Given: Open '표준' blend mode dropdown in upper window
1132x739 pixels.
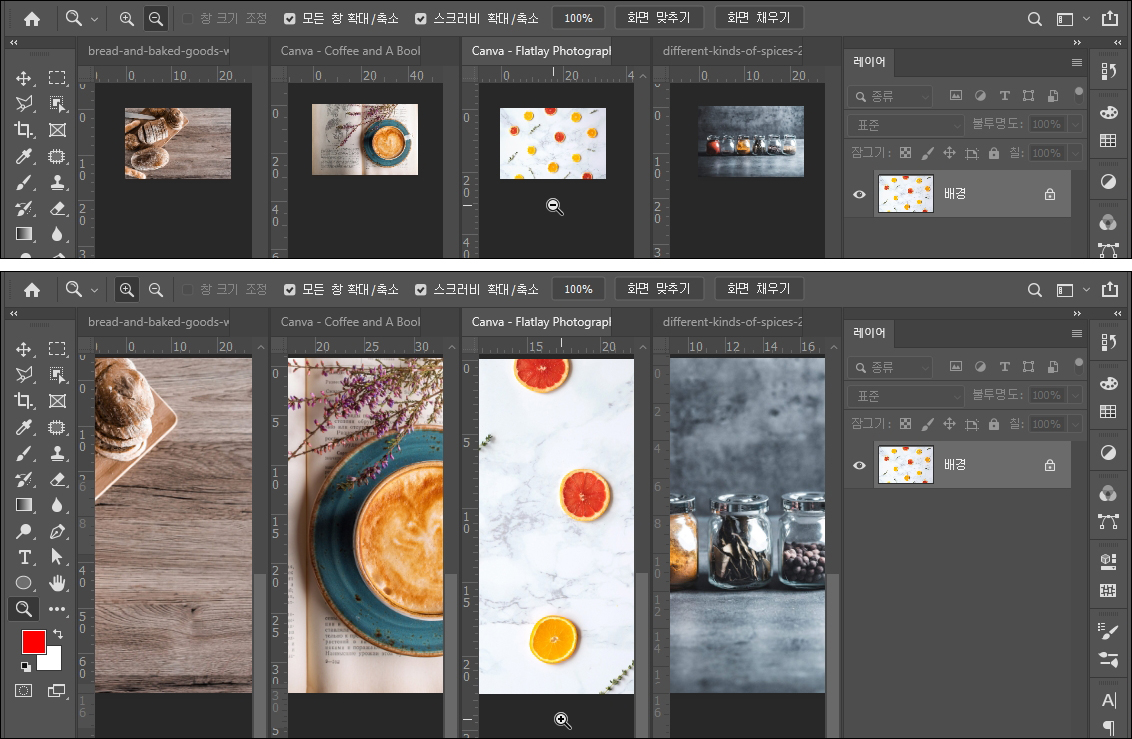Looking at the screenshot, I should pos(906,125).
